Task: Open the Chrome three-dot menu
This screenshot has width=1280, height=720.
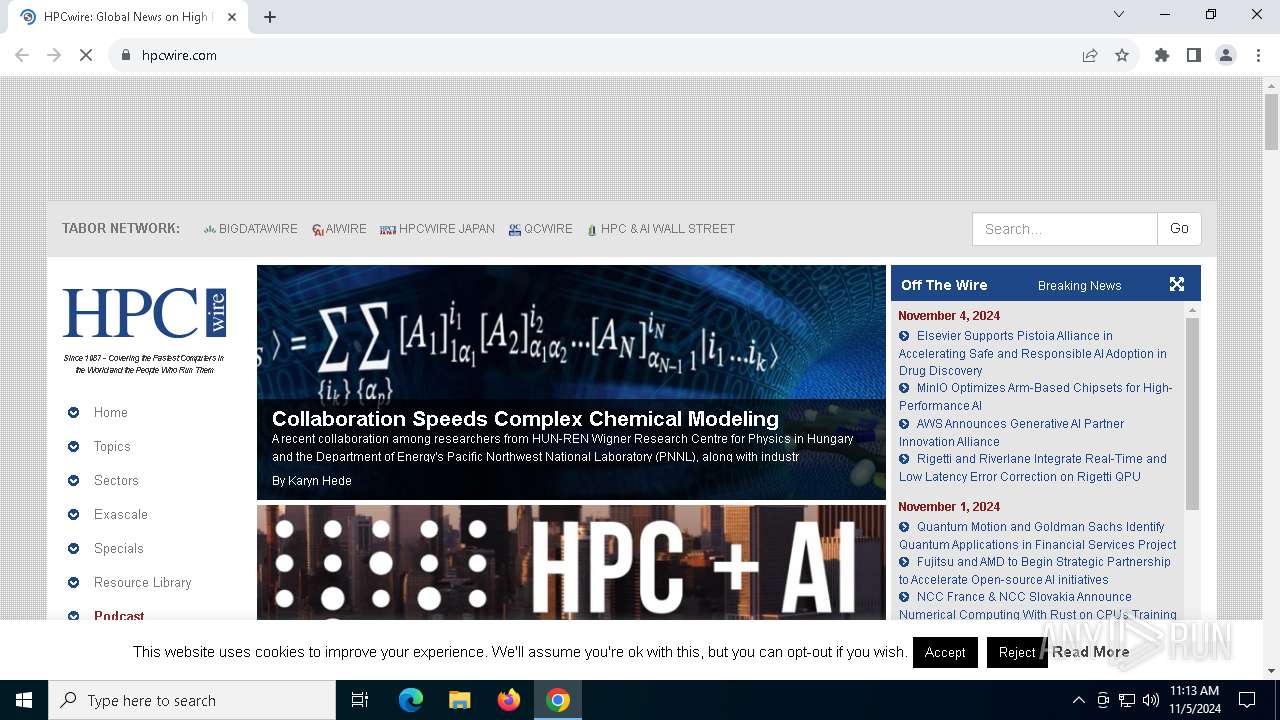Action: click(1258, 55)
